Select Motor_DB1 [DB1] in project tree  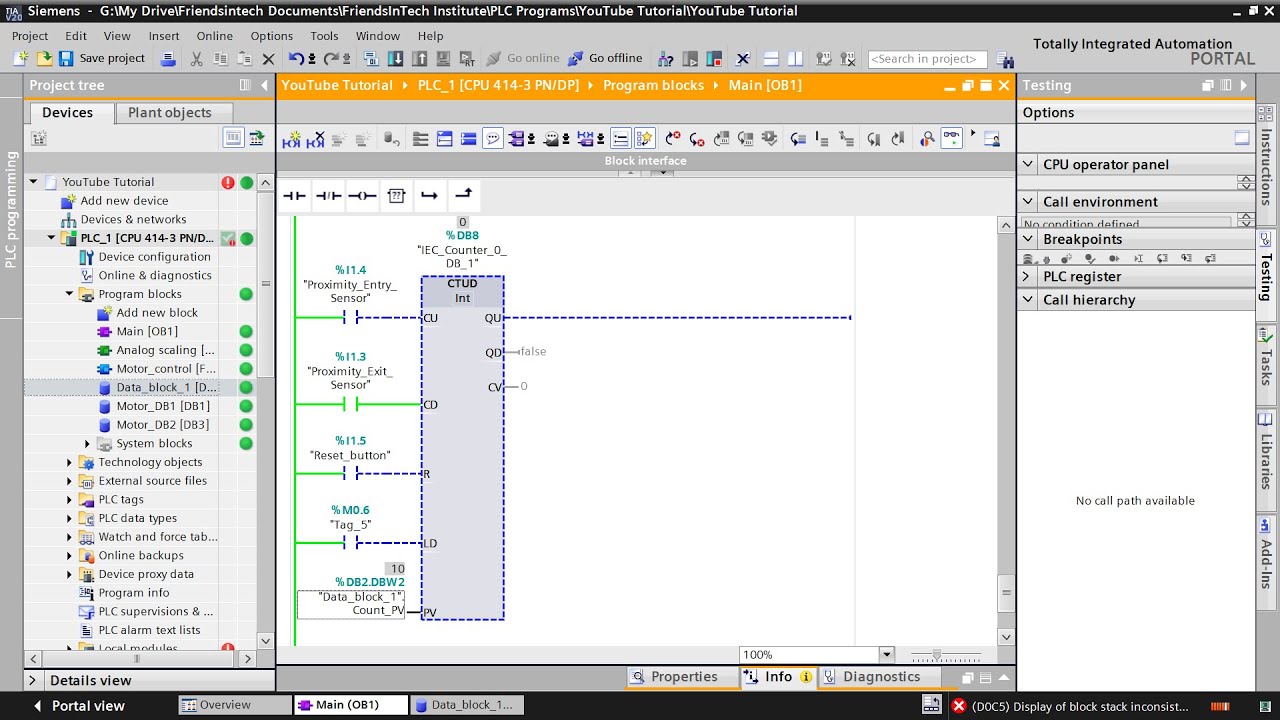(162, 406)
